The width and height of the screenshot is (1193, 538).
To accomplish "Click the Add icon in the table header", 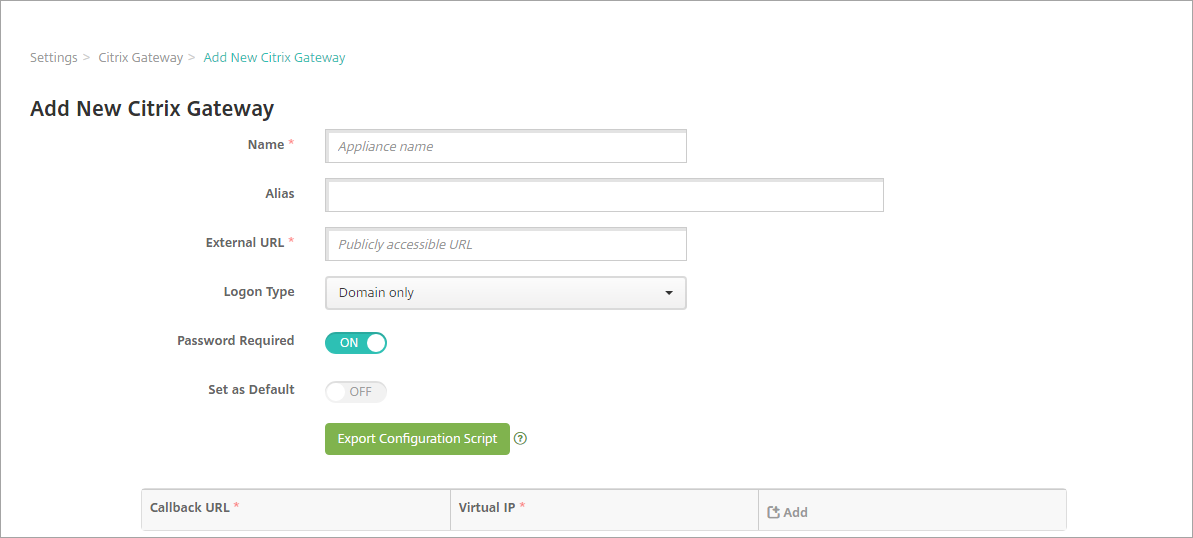I will click(x=773, y=512).
